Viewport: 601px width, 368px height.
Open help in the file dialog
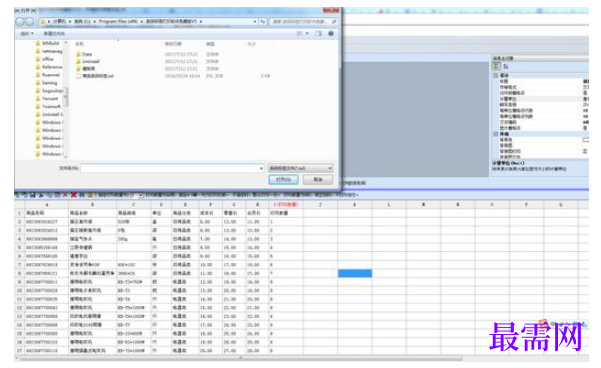pos(331,34)
